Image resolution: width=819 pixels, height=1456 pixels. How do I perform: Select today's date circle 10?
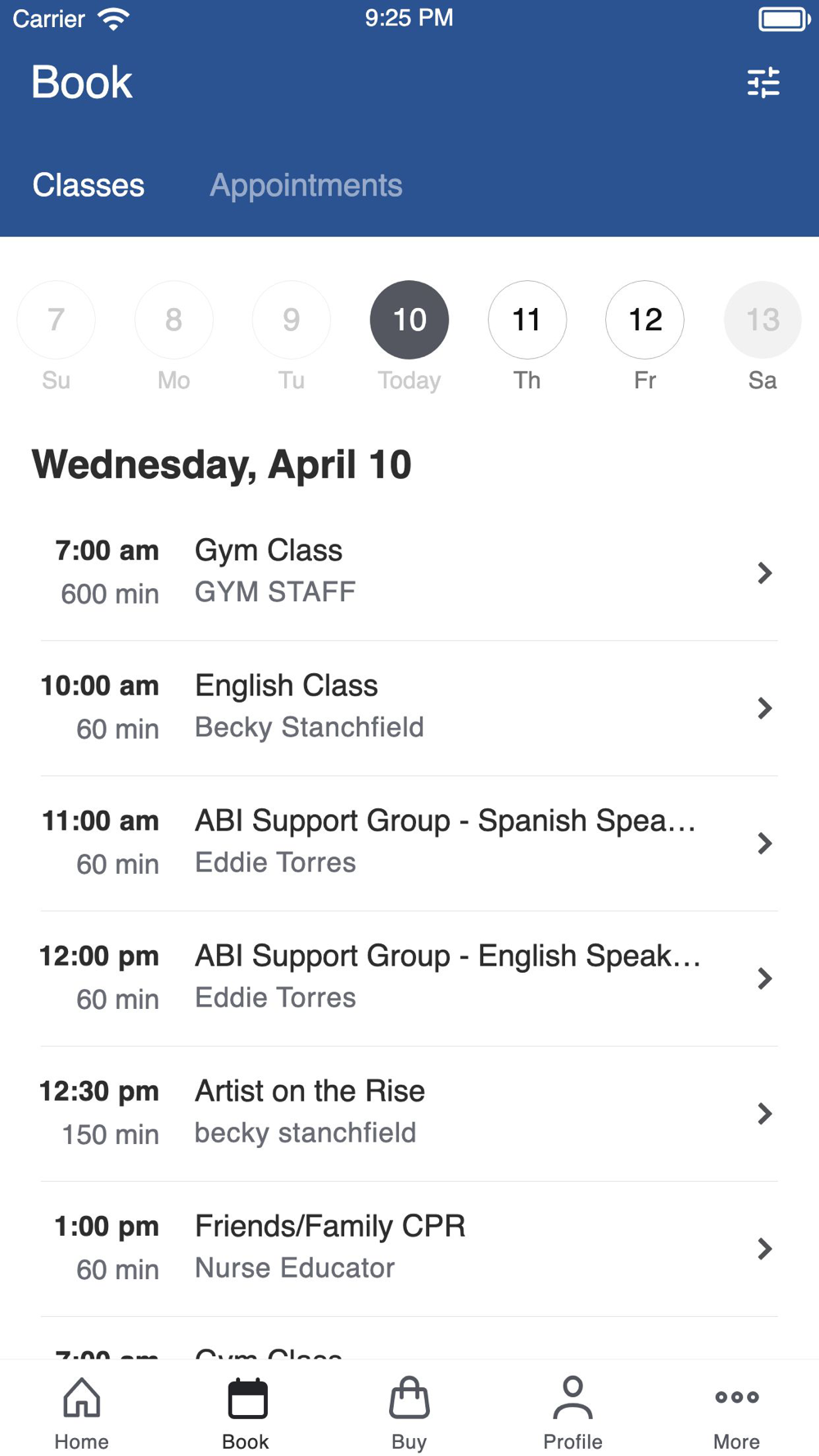[409, 319]
